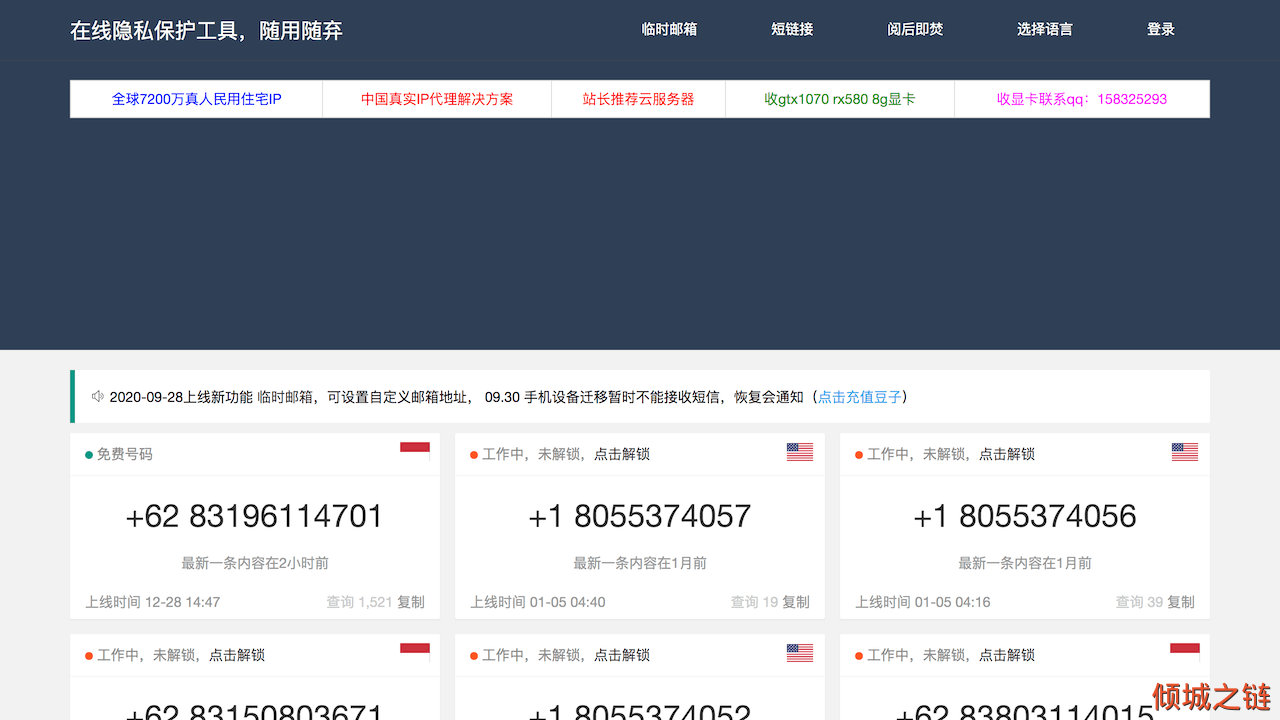Copy the number +1 8055374056 via 复制

click(x=1181, y=602)
